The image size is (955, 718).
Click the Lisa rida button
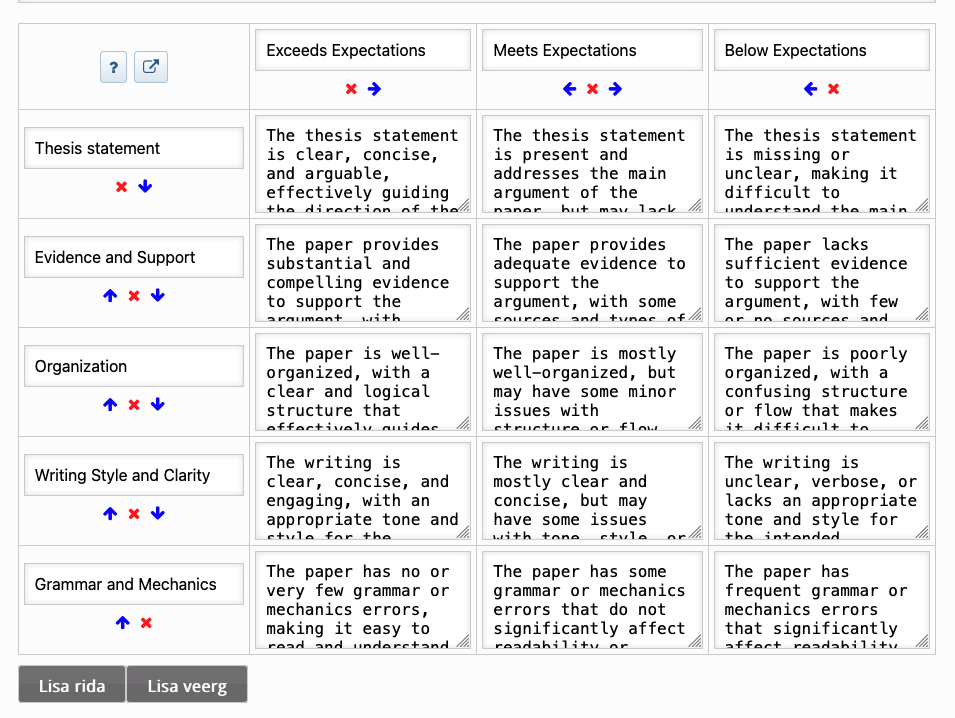pos(72,685)
